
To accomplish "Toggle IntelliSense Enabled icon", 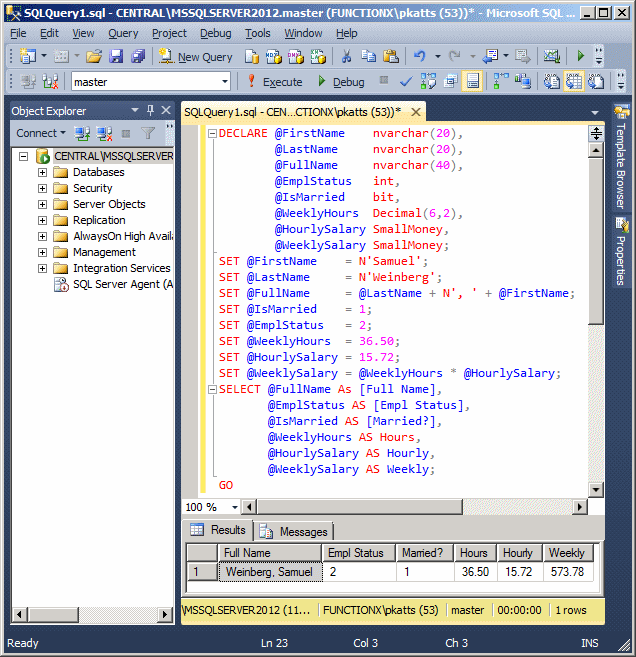I will pyautogui.click(x=473, y=81).
